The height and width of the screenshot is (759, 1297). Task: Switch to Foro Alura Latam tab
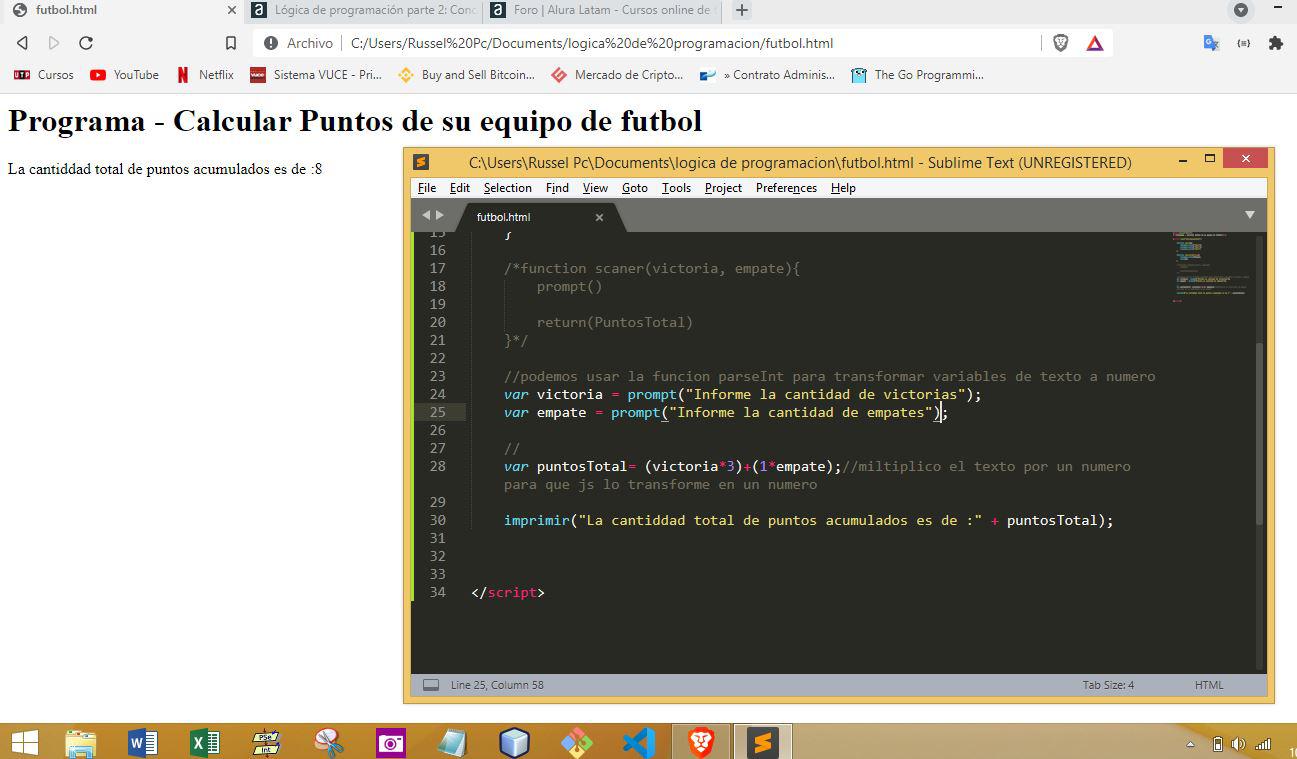[603, 10]
